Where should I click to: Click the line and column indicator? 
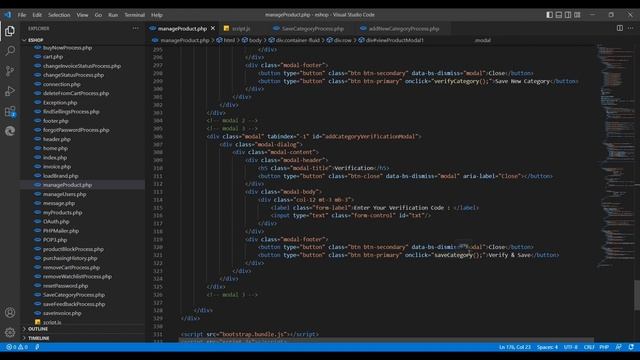coord(514,347)
